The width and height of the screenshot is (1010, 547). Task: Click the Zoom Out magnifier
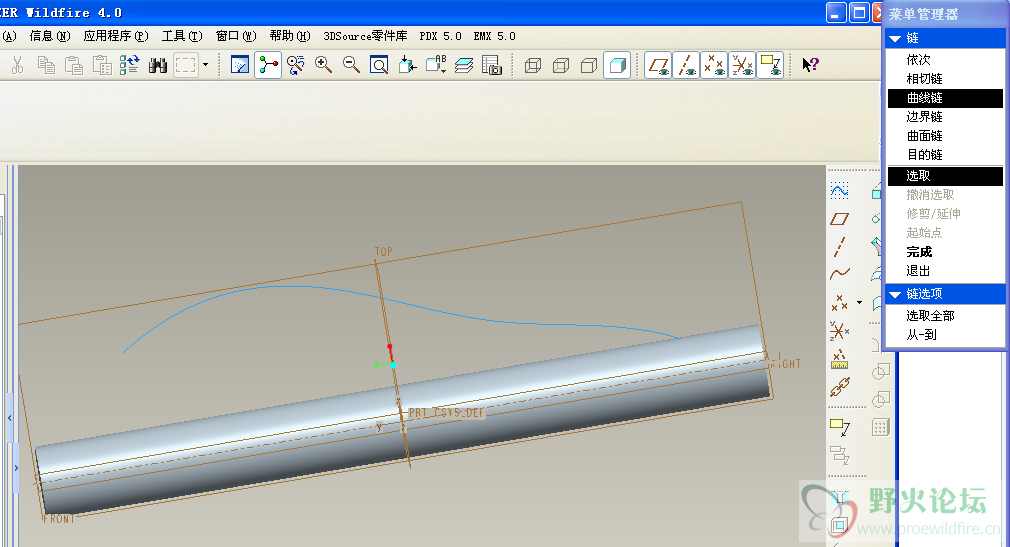tap(351, 65)
